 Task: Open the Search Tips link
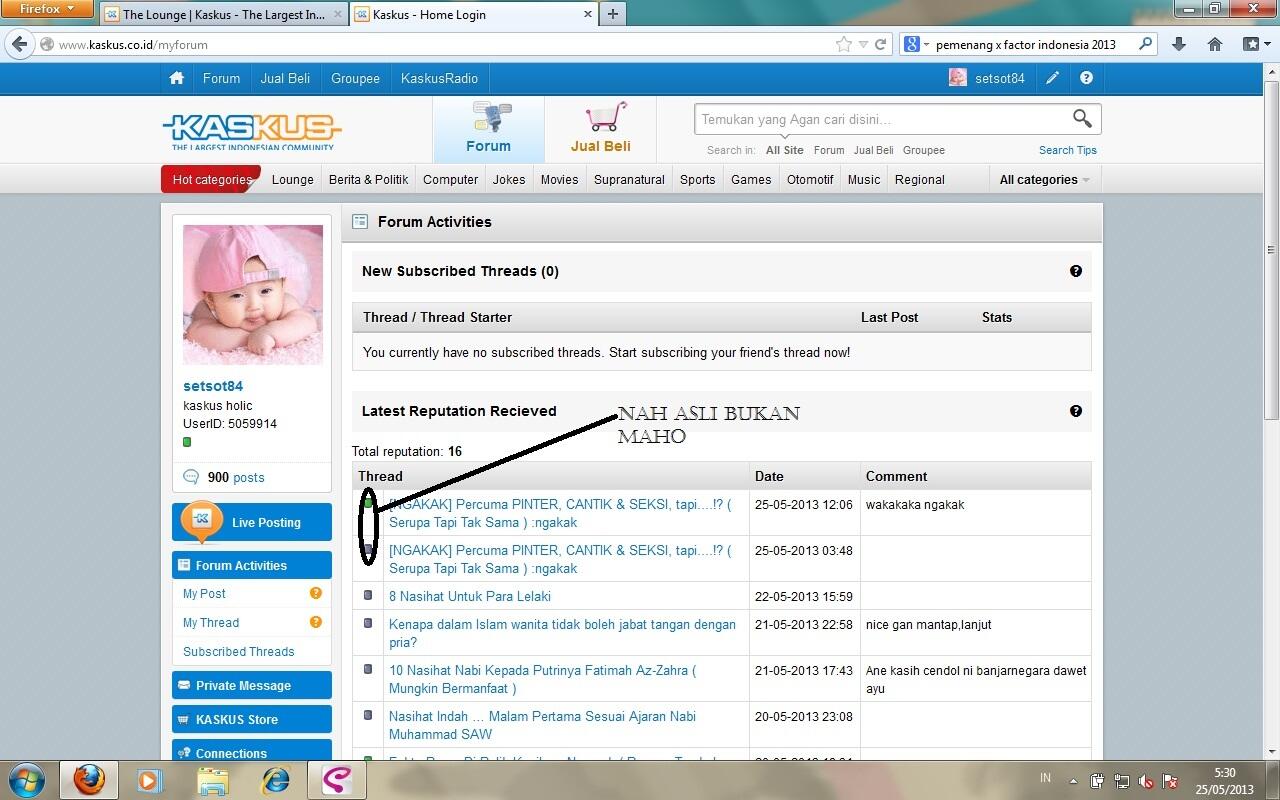(1067, 150)
